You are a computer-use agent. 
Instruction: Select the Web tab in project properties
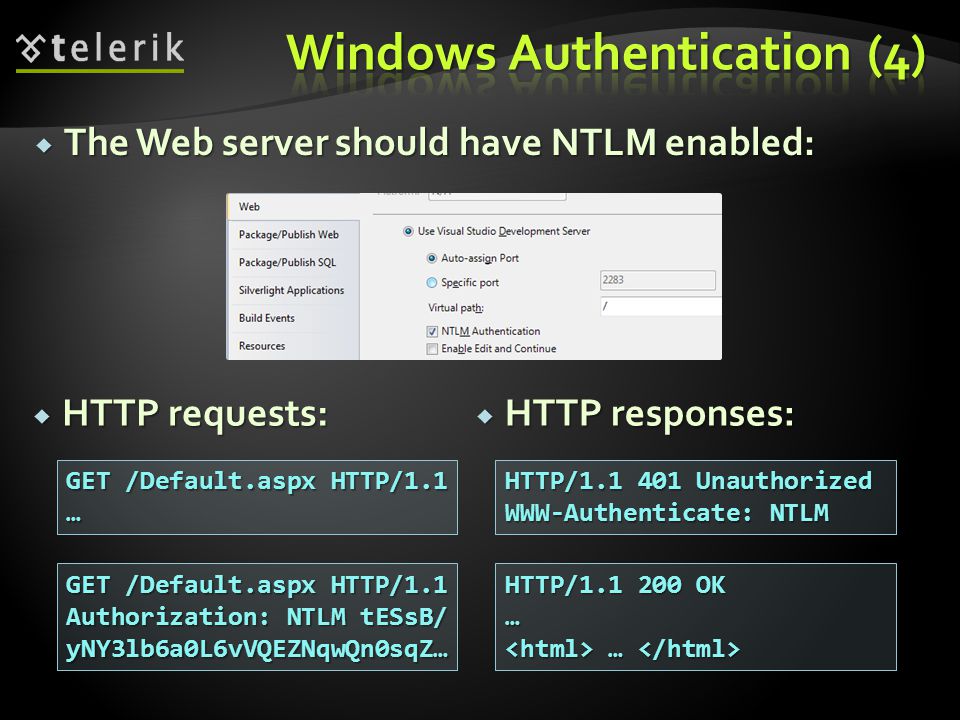(x=293, y=207)
